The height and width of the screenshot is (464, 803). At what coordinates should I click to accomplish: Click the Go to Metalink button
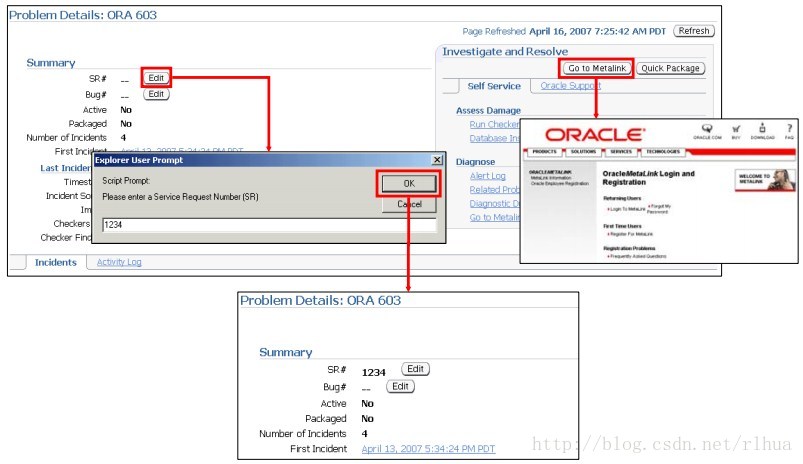click(597, 68)
